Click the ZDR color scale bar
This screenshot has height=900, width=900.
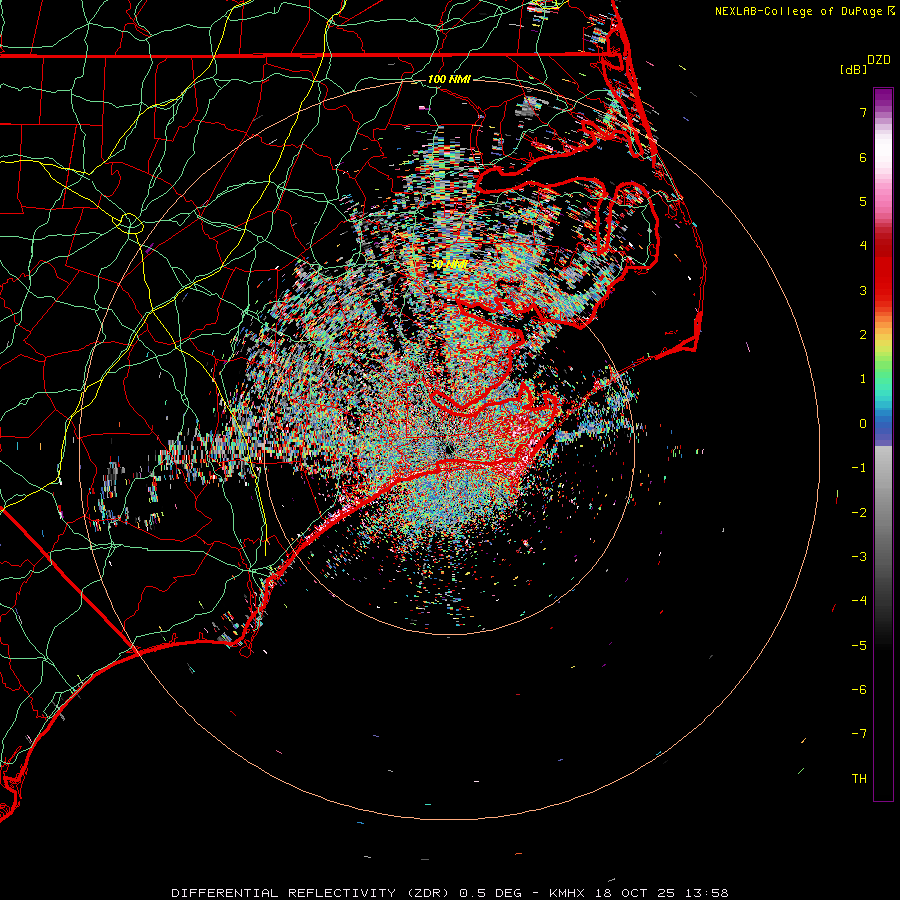pos(883,444)
